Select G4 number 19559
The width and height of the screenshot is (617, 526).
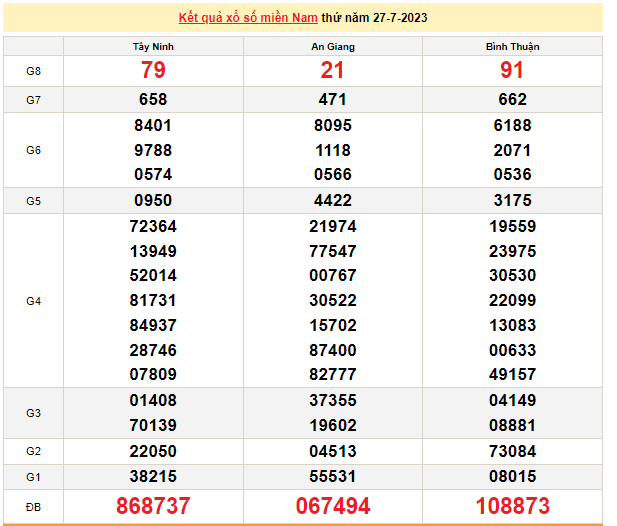pyautogui.click(x=512, y=226)
